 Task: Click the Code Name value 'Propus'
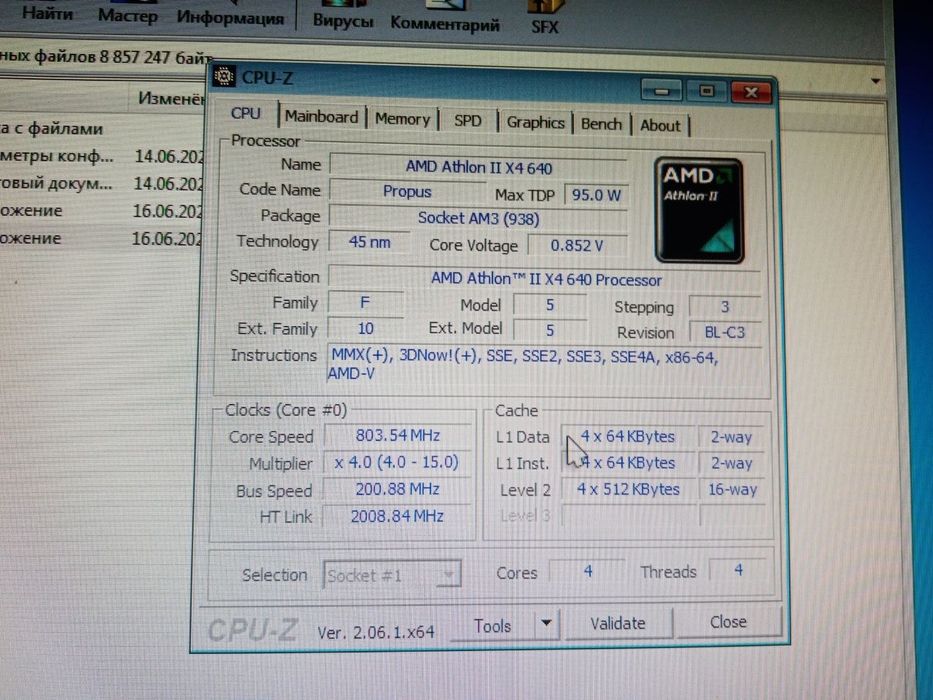tap(407, 192)
